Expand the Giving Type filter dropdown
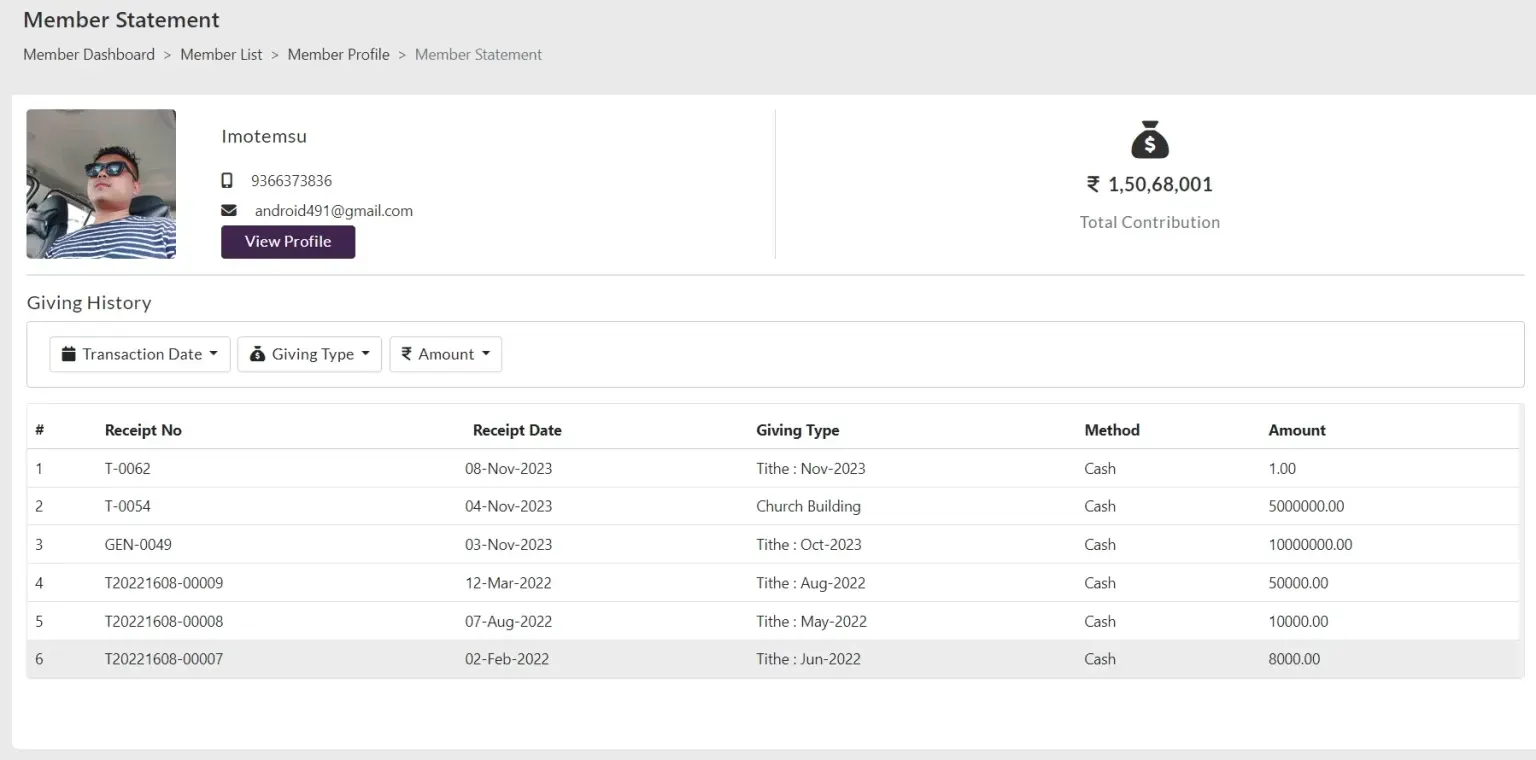This screenshot has height=760, width=1536. [x=309, y=354]
